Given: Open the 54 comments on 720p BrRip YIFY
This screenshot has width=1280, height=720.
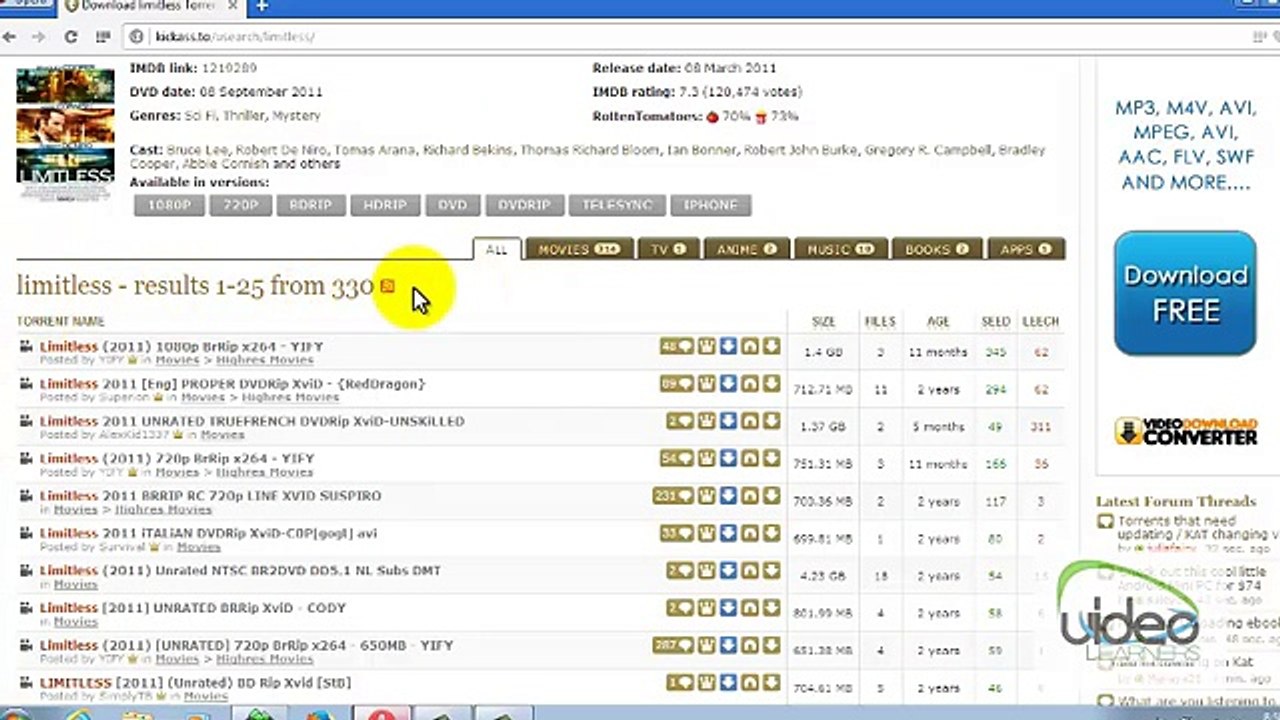Looking at the screenshot, I should click(x=676, y=459).
